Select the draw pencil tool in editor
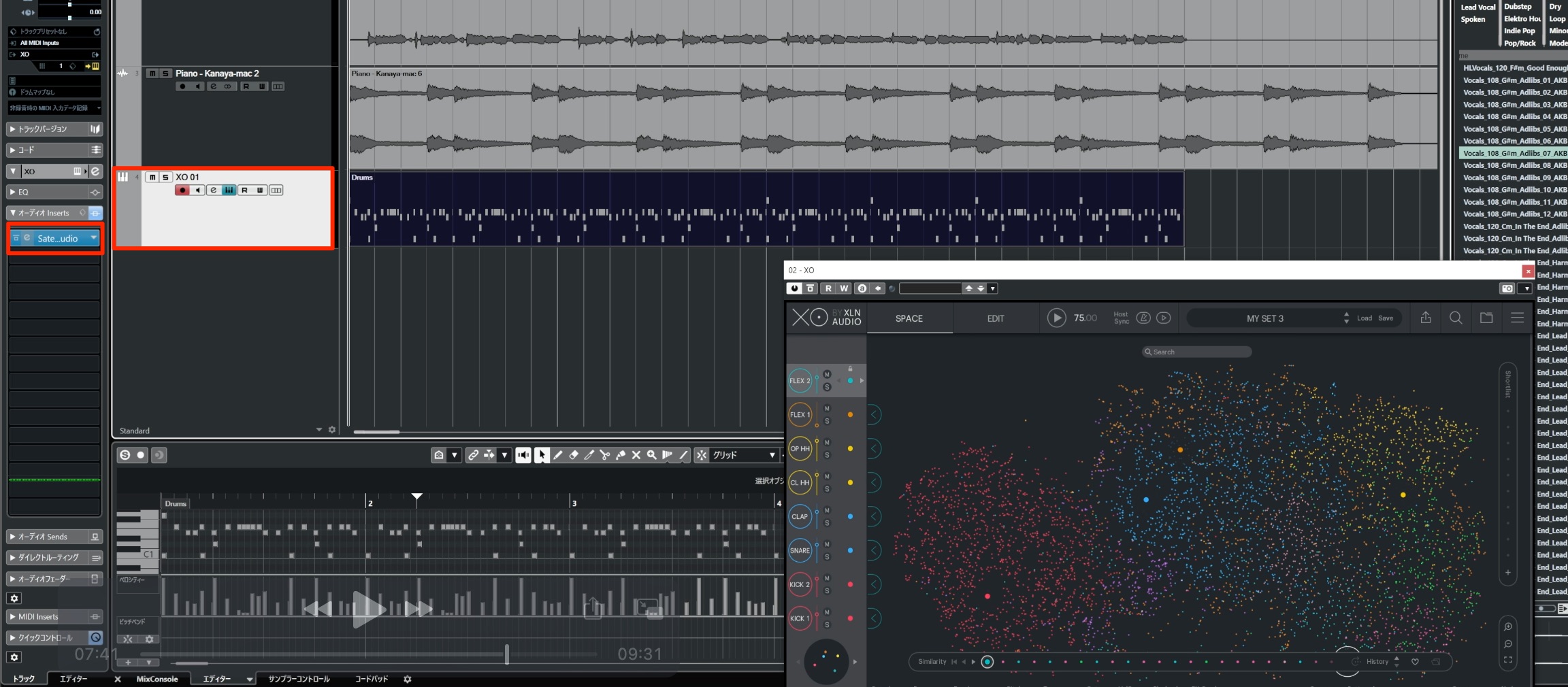This screenshot has width=1568, height=687. [558, 455]
